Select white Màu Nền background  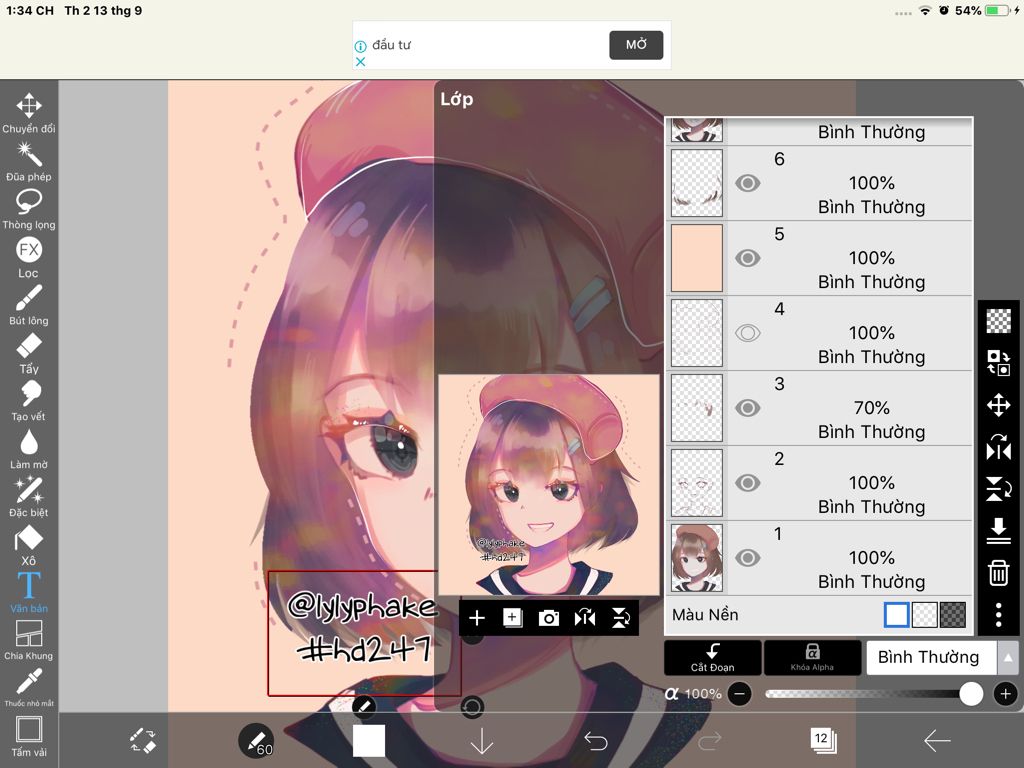point(897,615)
